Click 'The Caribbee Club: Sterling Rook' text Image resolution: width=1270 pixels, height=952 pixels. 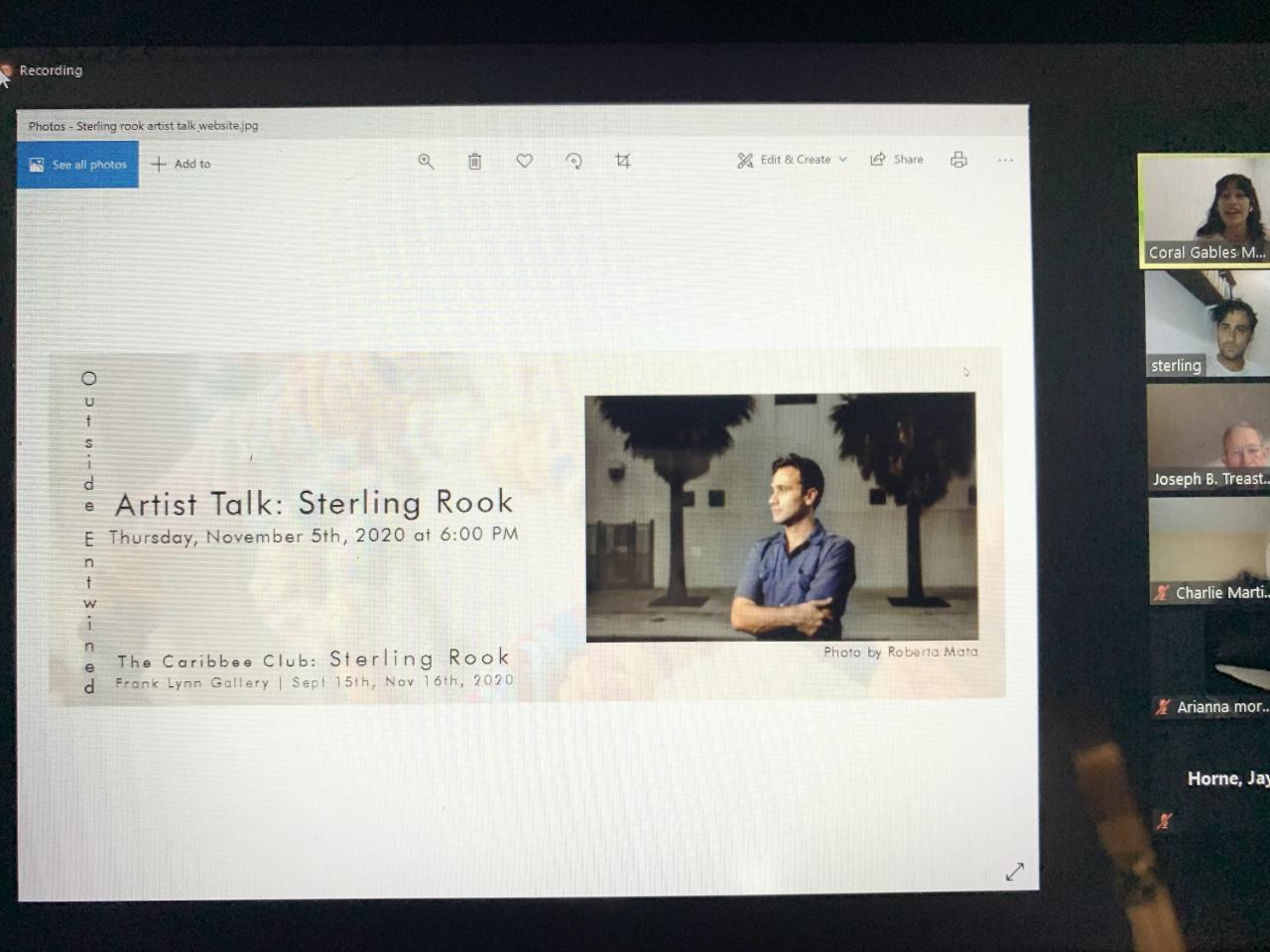click(314, 659)
